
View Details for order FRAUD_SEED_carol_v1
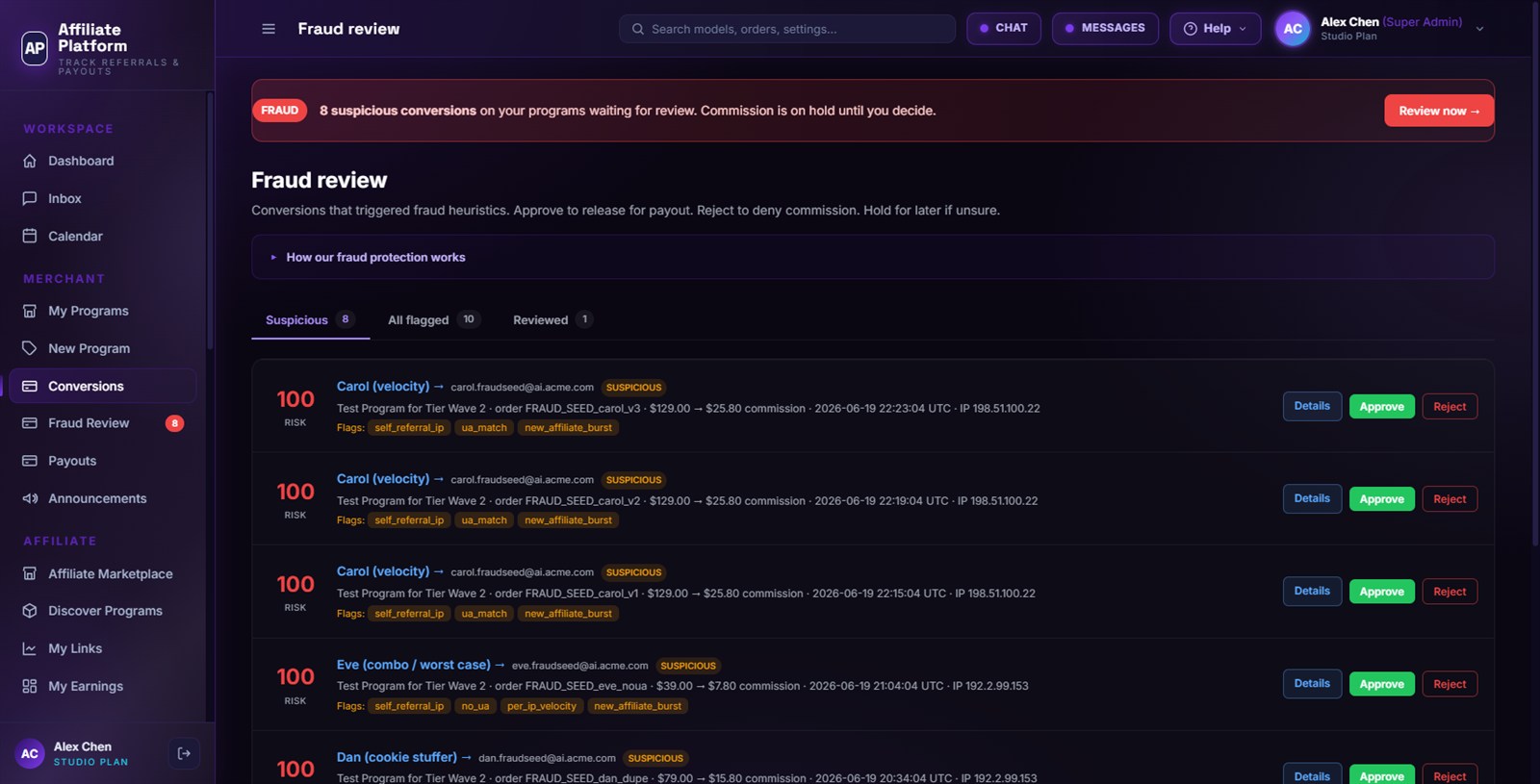tap(1312, 592)
